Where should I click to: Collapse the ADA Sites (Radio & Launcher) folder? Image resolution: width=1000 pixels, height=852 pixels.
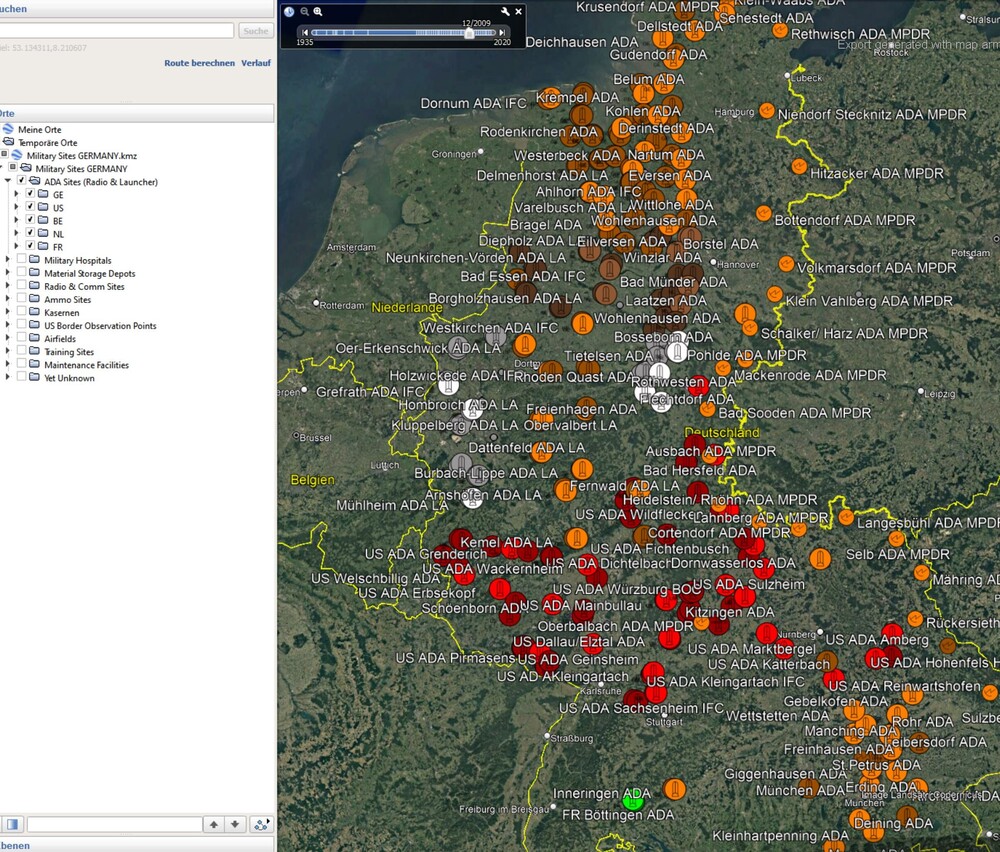[x=8, y=182]
